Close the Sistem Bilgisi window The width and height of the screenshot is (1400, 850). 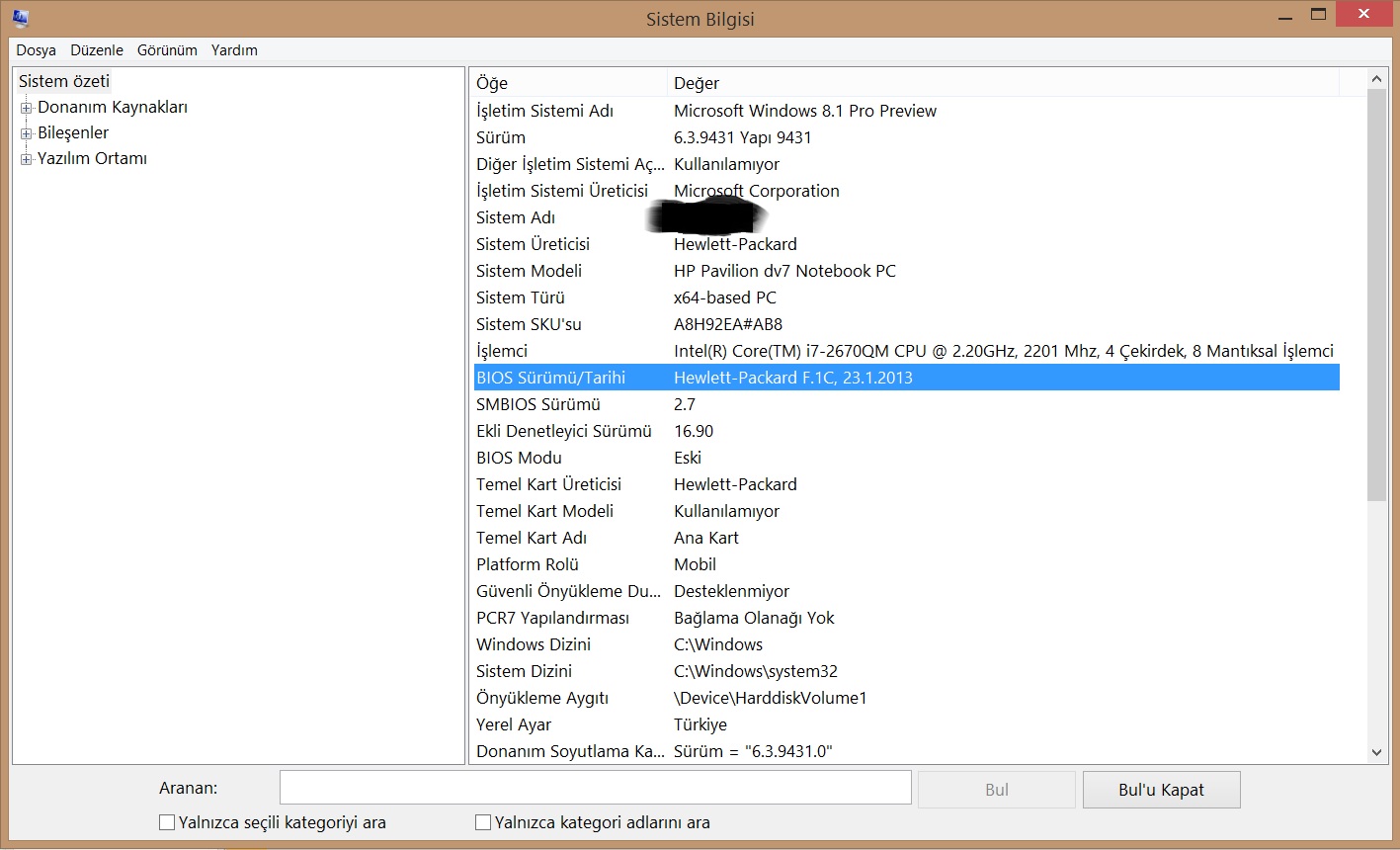(x=1363, y=15)
